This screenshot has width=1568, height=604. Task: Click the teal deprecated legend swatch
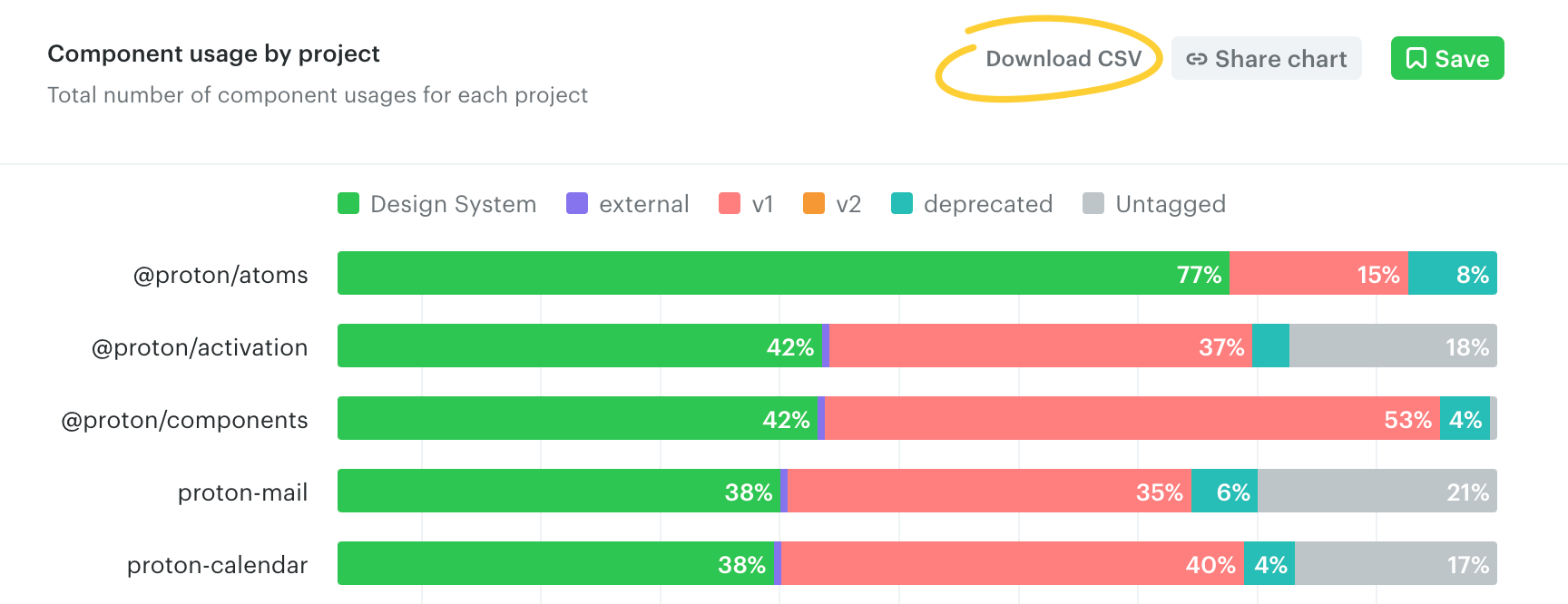[x=902, y=203]
